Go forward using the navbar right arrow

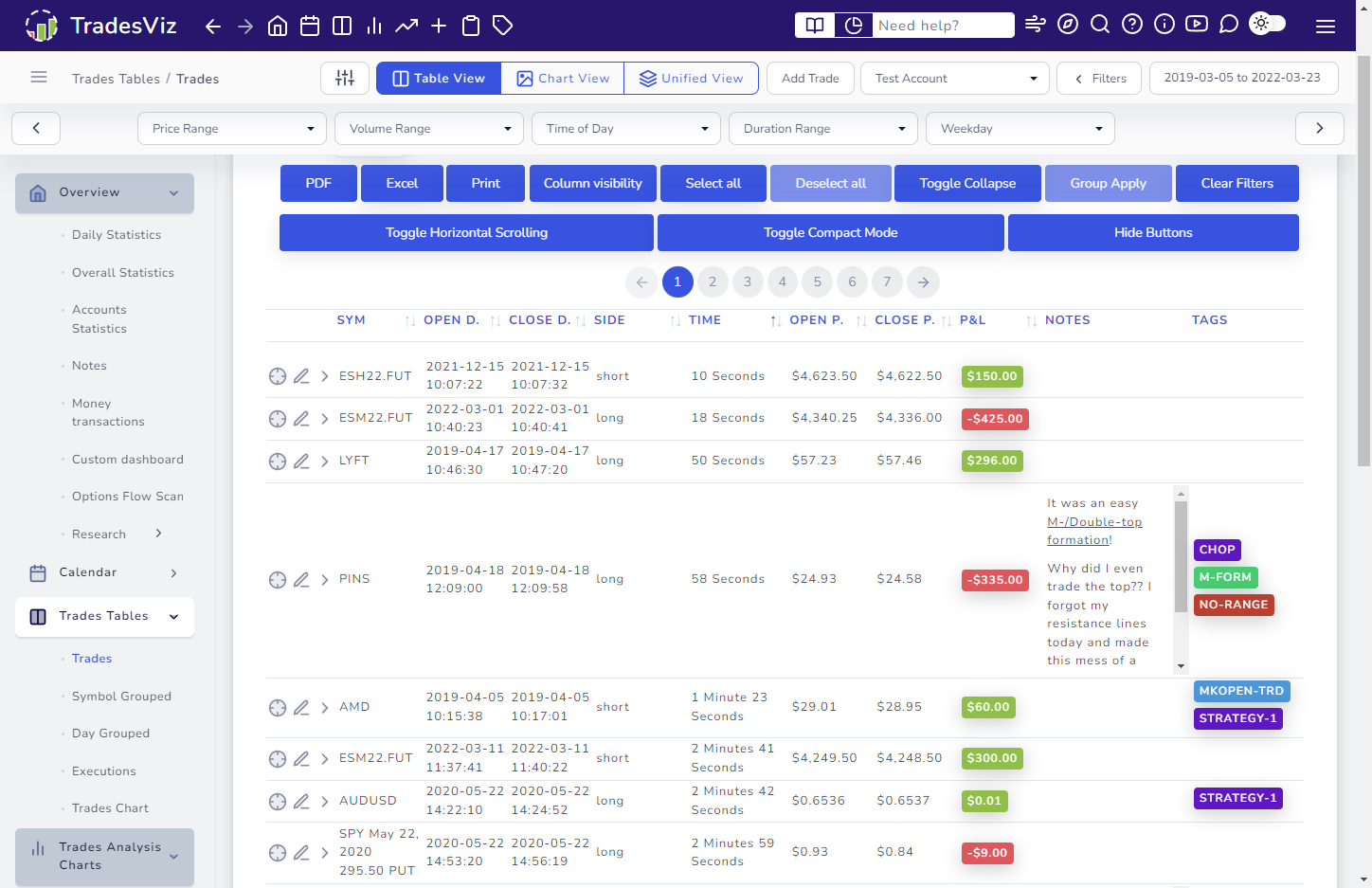[x=245, y=26]
